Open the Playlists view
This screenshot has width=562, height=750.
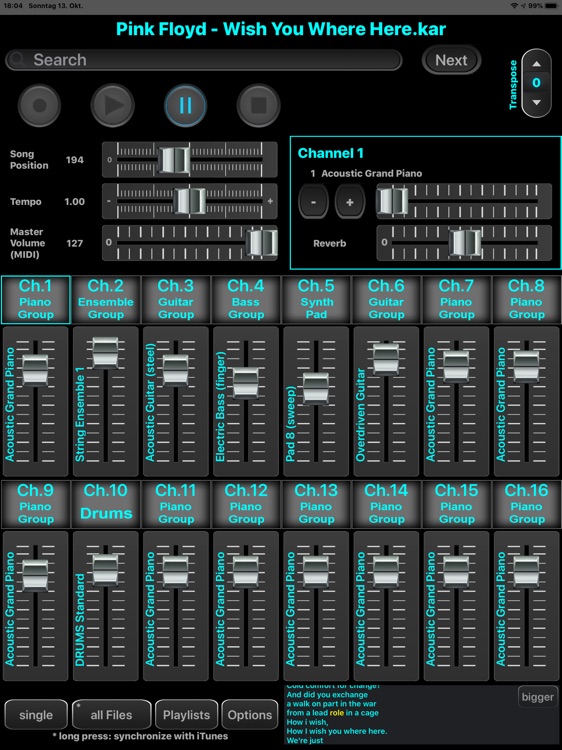187,715
